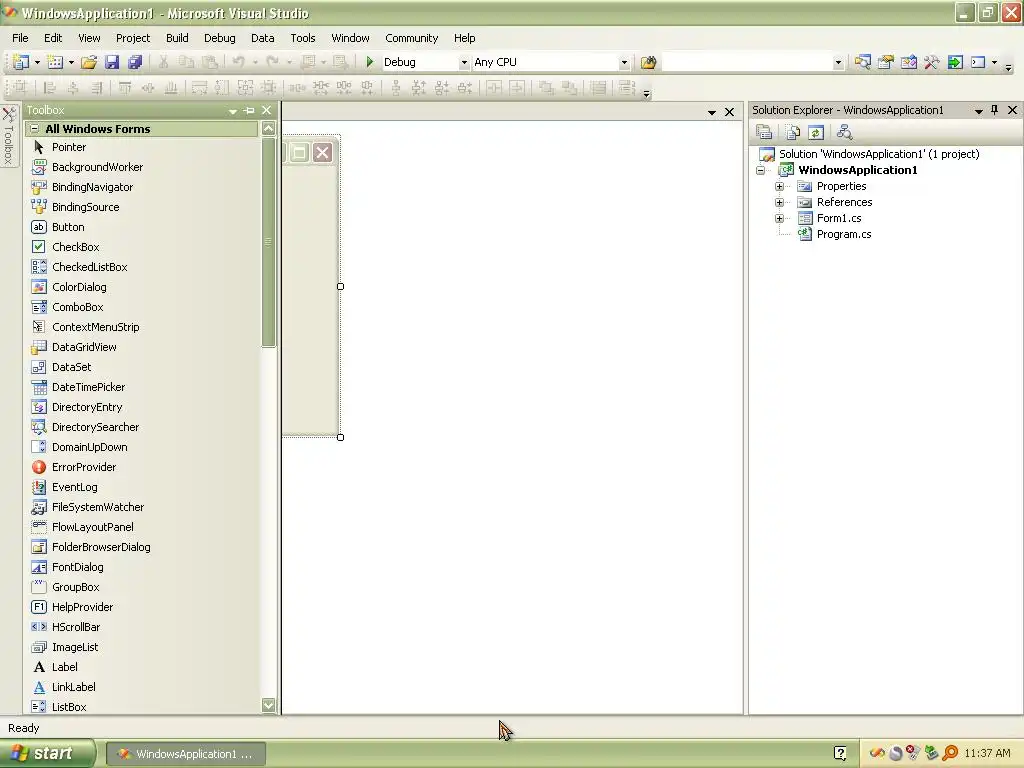Click Properties icon in Solution Explorer toolbar
The height and width of the screenshot is (768, 1024).
coord(764,133)
